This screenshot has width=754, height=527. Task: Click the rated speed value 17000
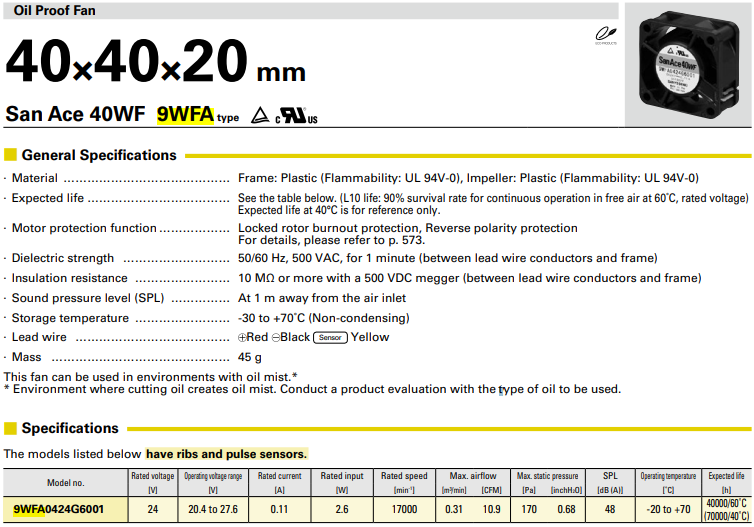pos(404,510)
